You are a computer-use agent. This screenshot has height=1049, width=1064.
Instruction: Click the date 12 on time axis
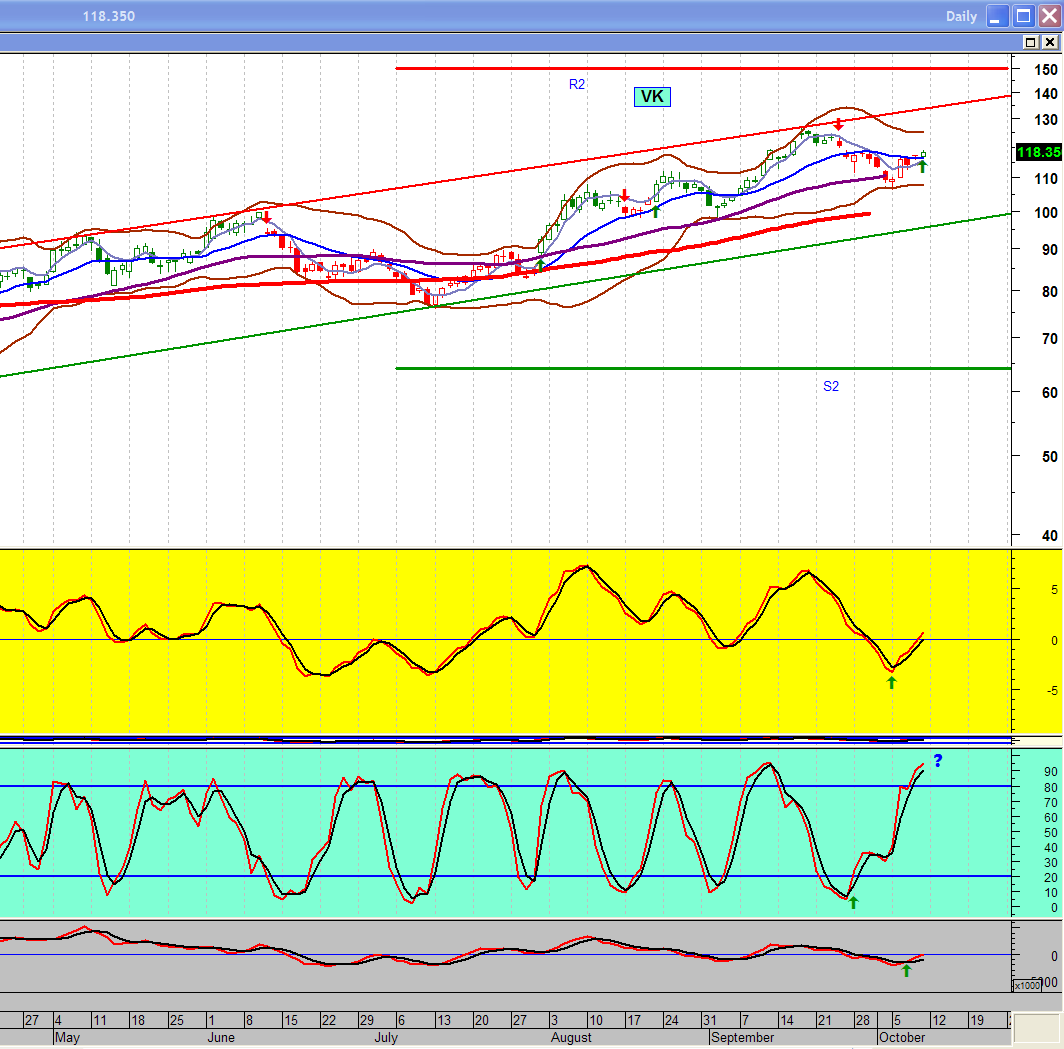click(938, 1020)
